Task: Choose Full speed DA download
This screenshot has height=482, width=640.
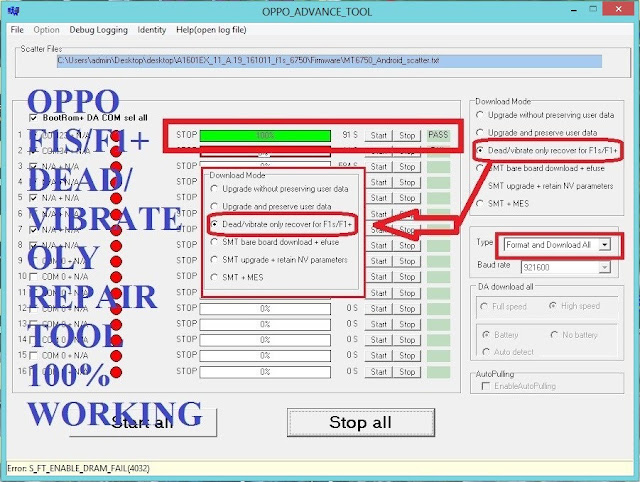Action: coord(484,306)
